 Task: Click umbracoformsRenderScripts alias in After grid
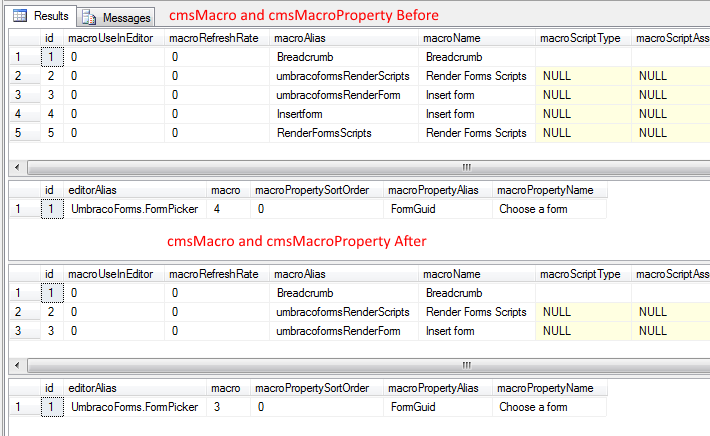pyautogui.click(x=343, y=312)
